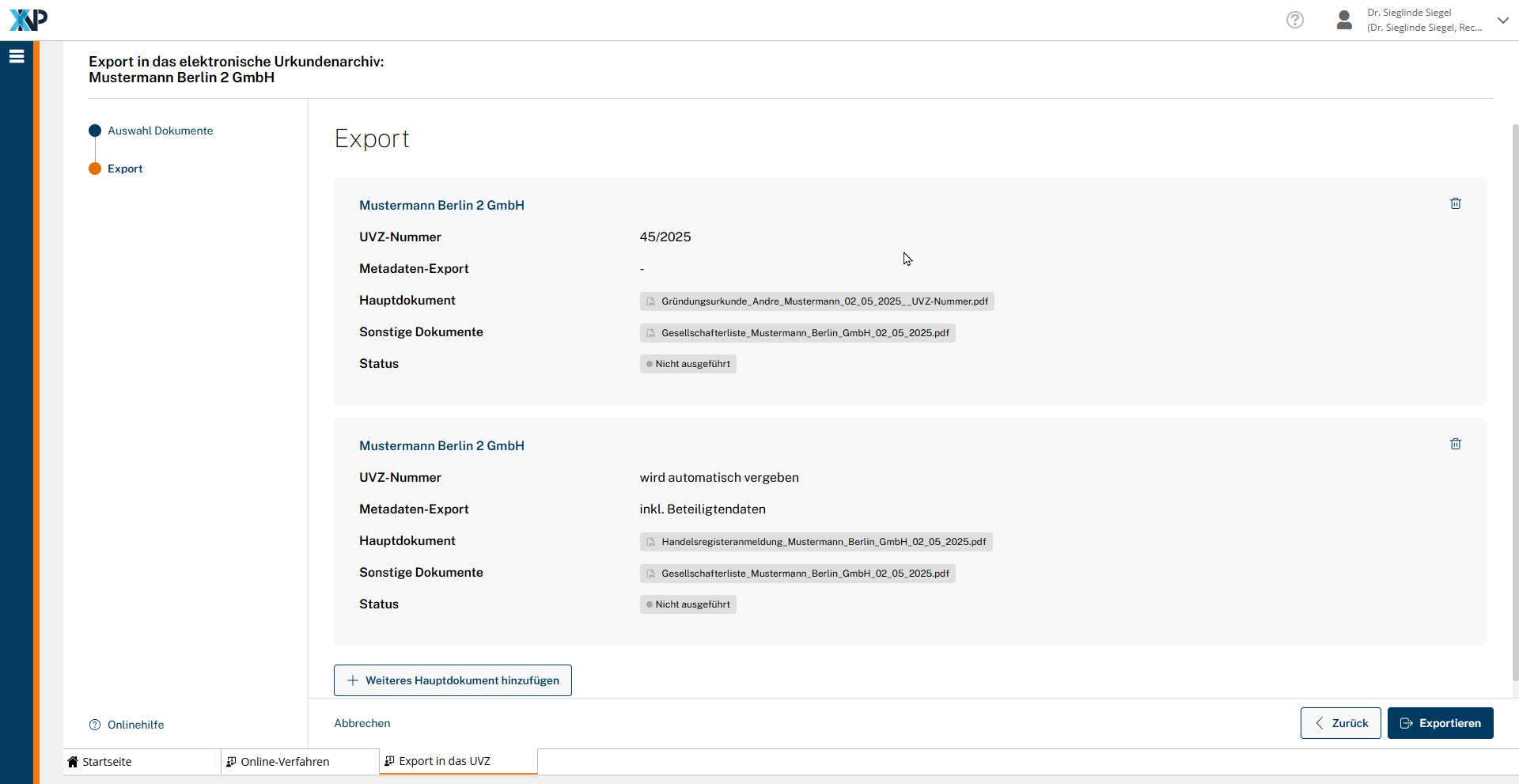Click Weiteres Hauptdokument hinzufügen button
This screenshot has height=784, width=1519.
click(453, 680)
